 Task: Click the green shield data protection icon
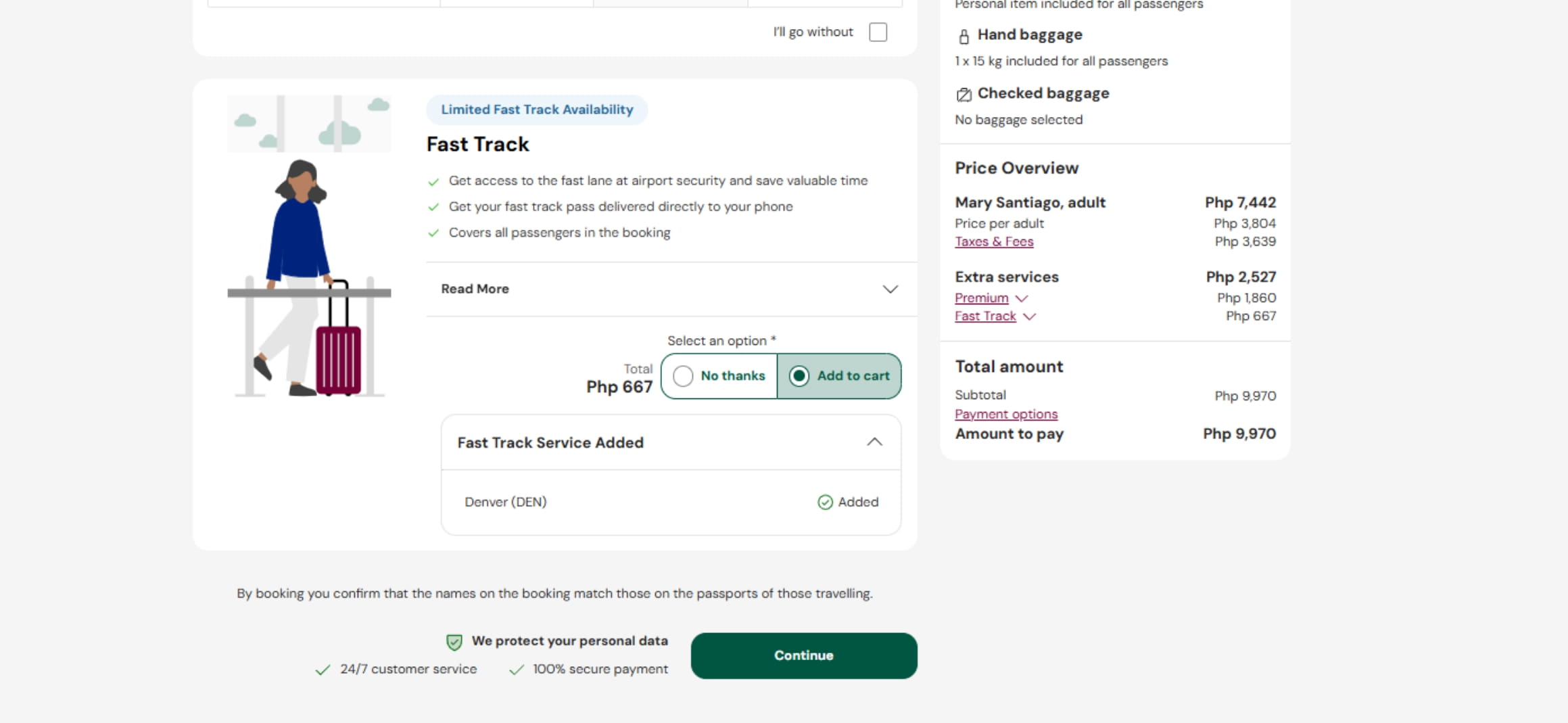pyautogui.click(x=454, y=642)
